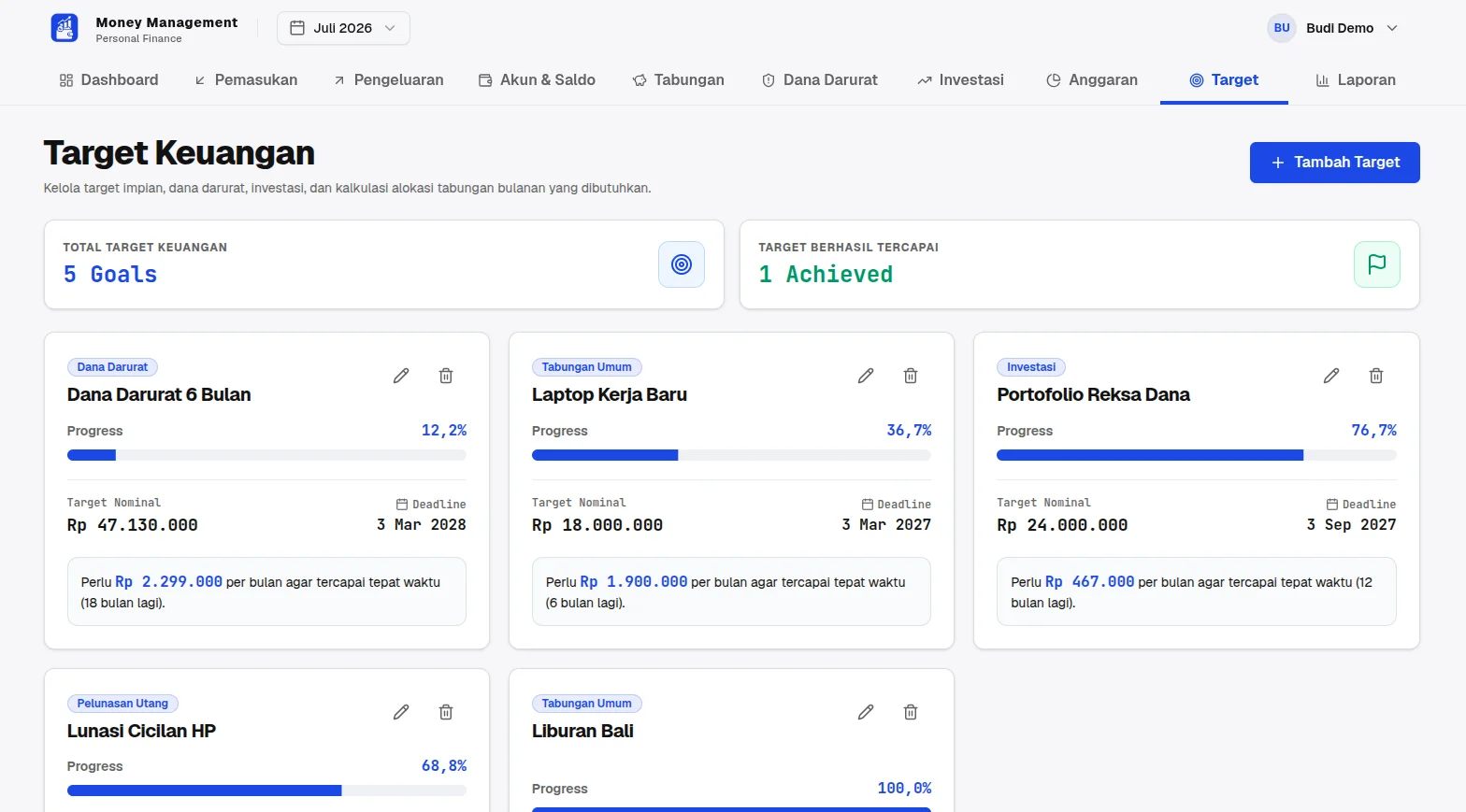Delete the Laptop Kerja Baru target

click(x=911, y=376)
